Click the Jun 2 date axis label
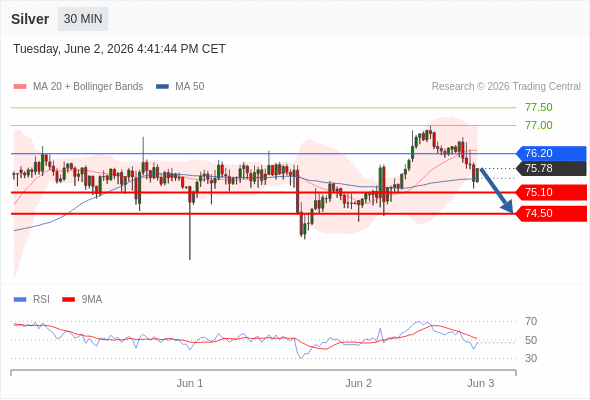The image size is (590, 400). coord(359,383)
